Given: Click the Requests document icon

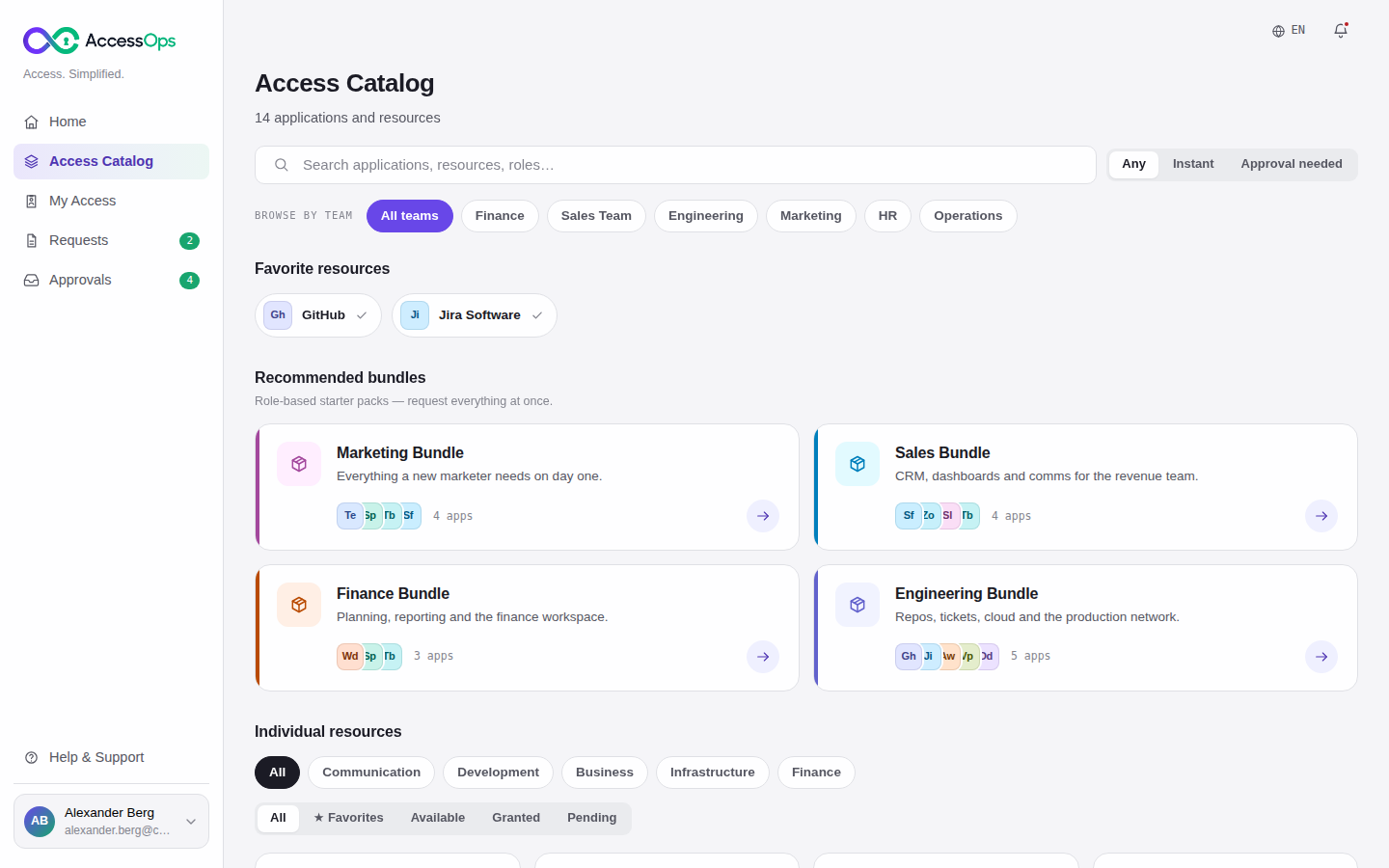Looking at the screenshot, I should point(31,240).
